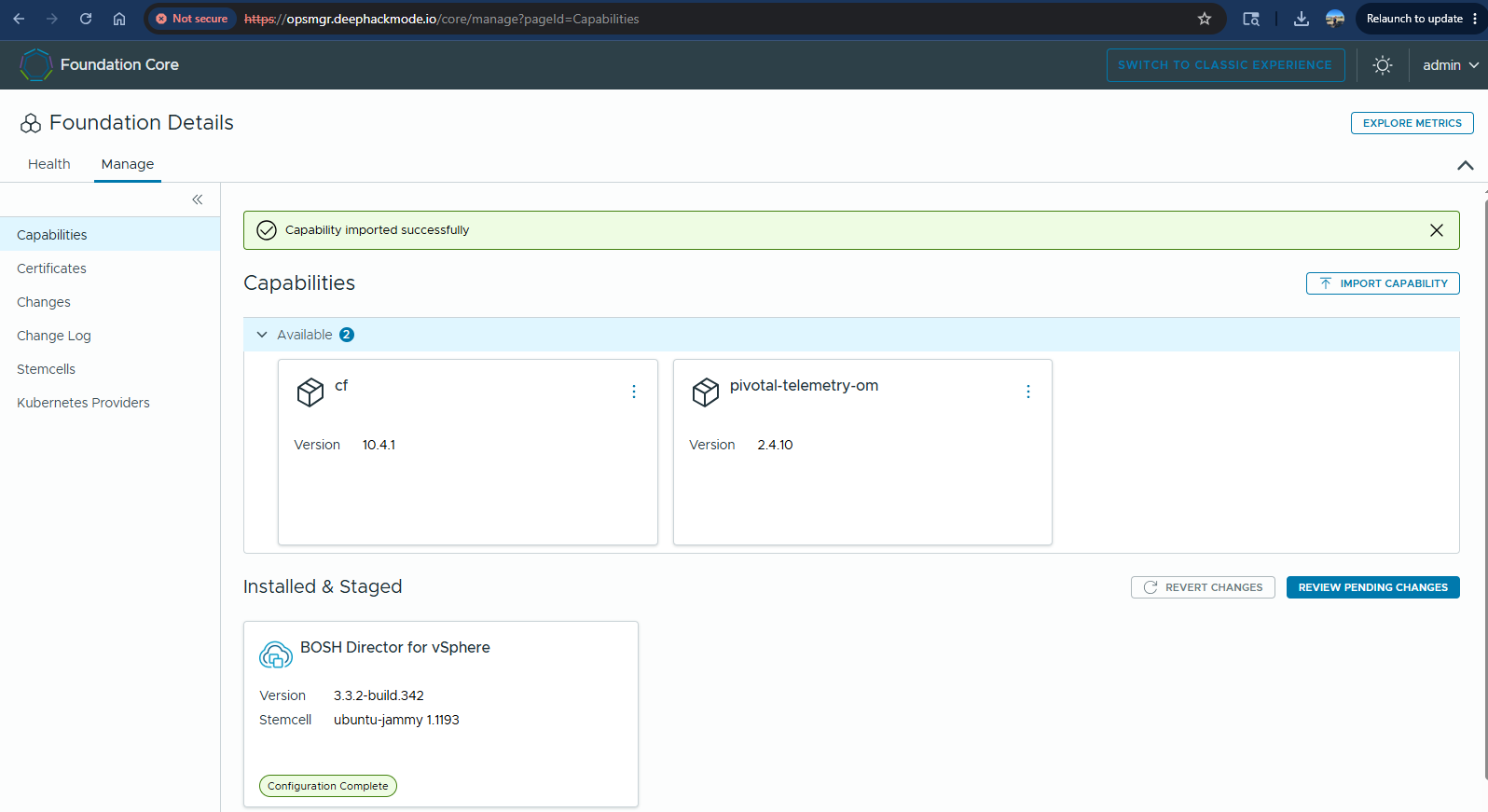This screenshot has width=1488, height=812.
Task: Open BOSH Director for vSphere tile
Action: [x=441, y=714]
